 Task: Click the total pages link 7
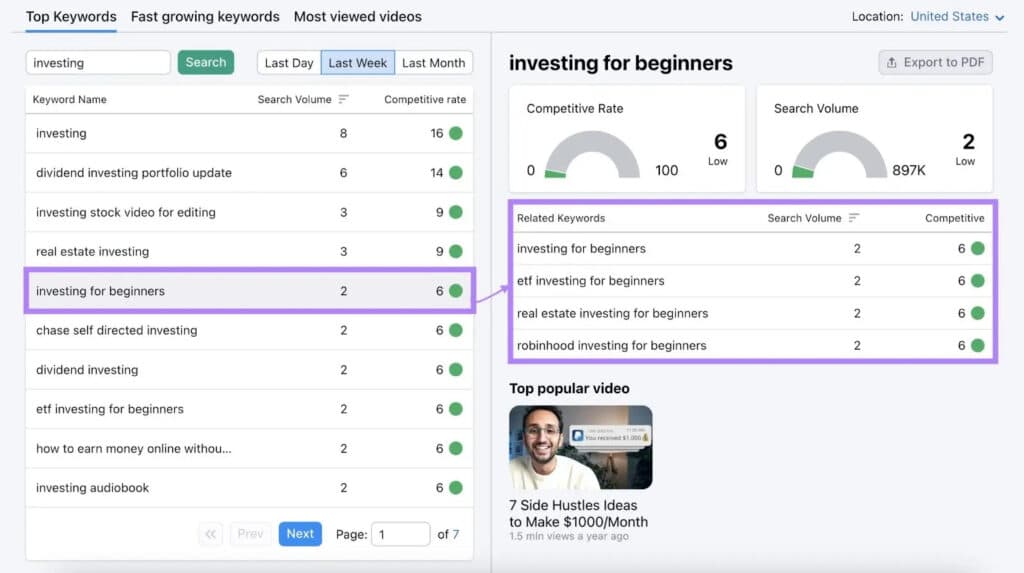(x=456, y=534)
